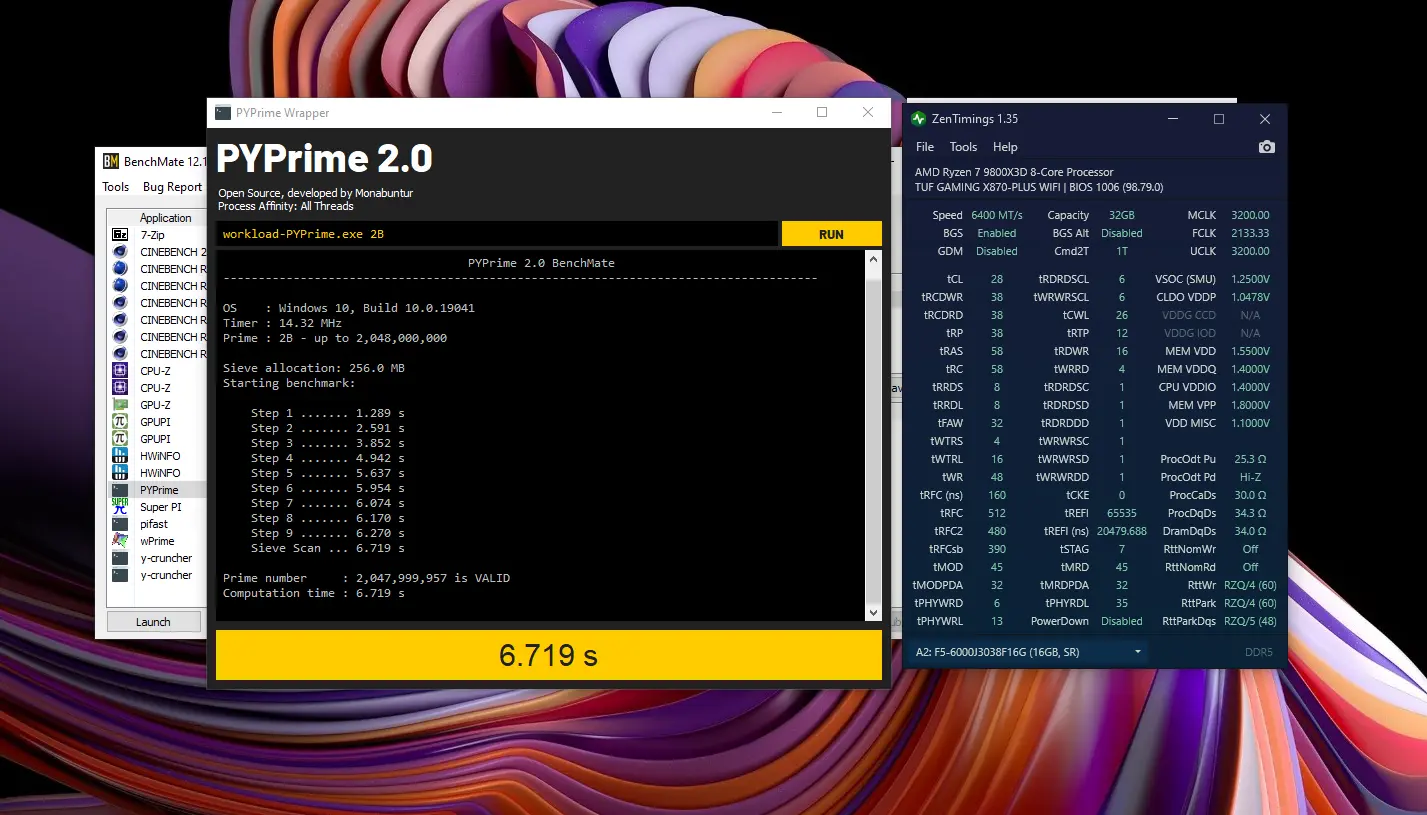
Task: Click the Process Affinity: All Threads text
Action: pyautogui.click(x=286, y=206)
